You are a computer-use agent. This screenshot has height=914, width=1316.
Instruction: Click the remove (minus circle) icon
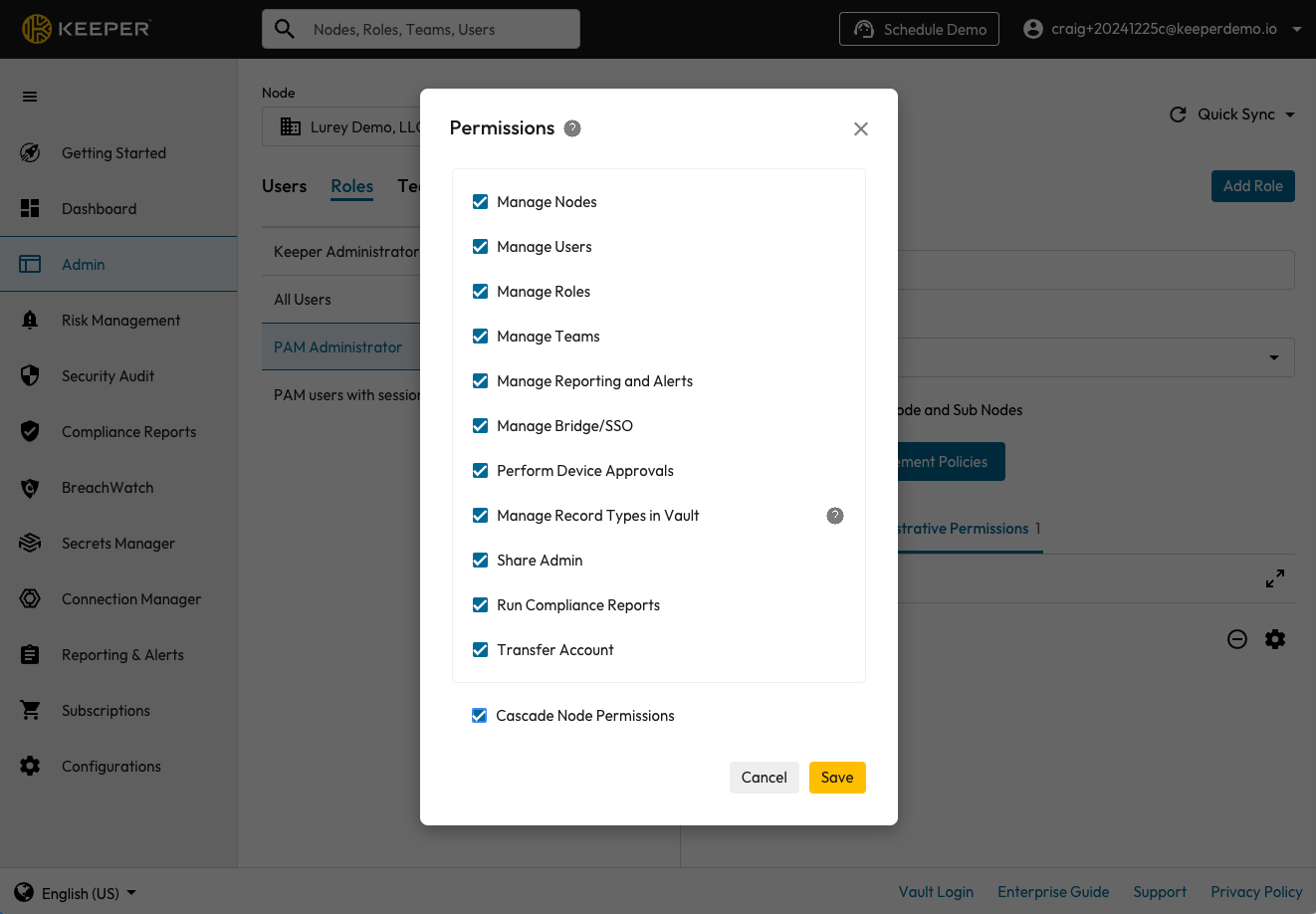point(1237,639)
